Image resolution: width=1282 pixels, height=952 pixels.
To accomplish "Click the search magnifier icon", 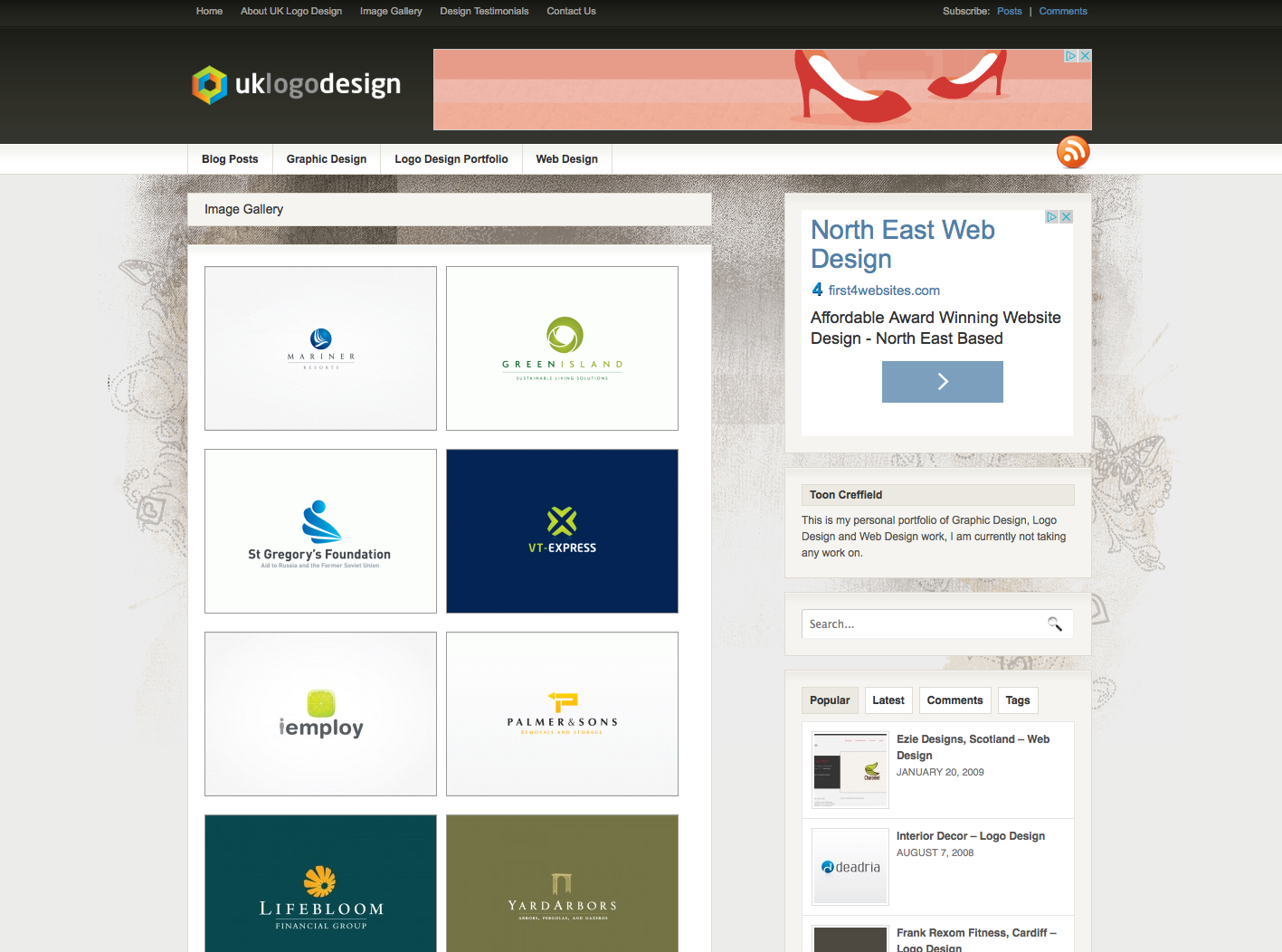I will 1055,624.
